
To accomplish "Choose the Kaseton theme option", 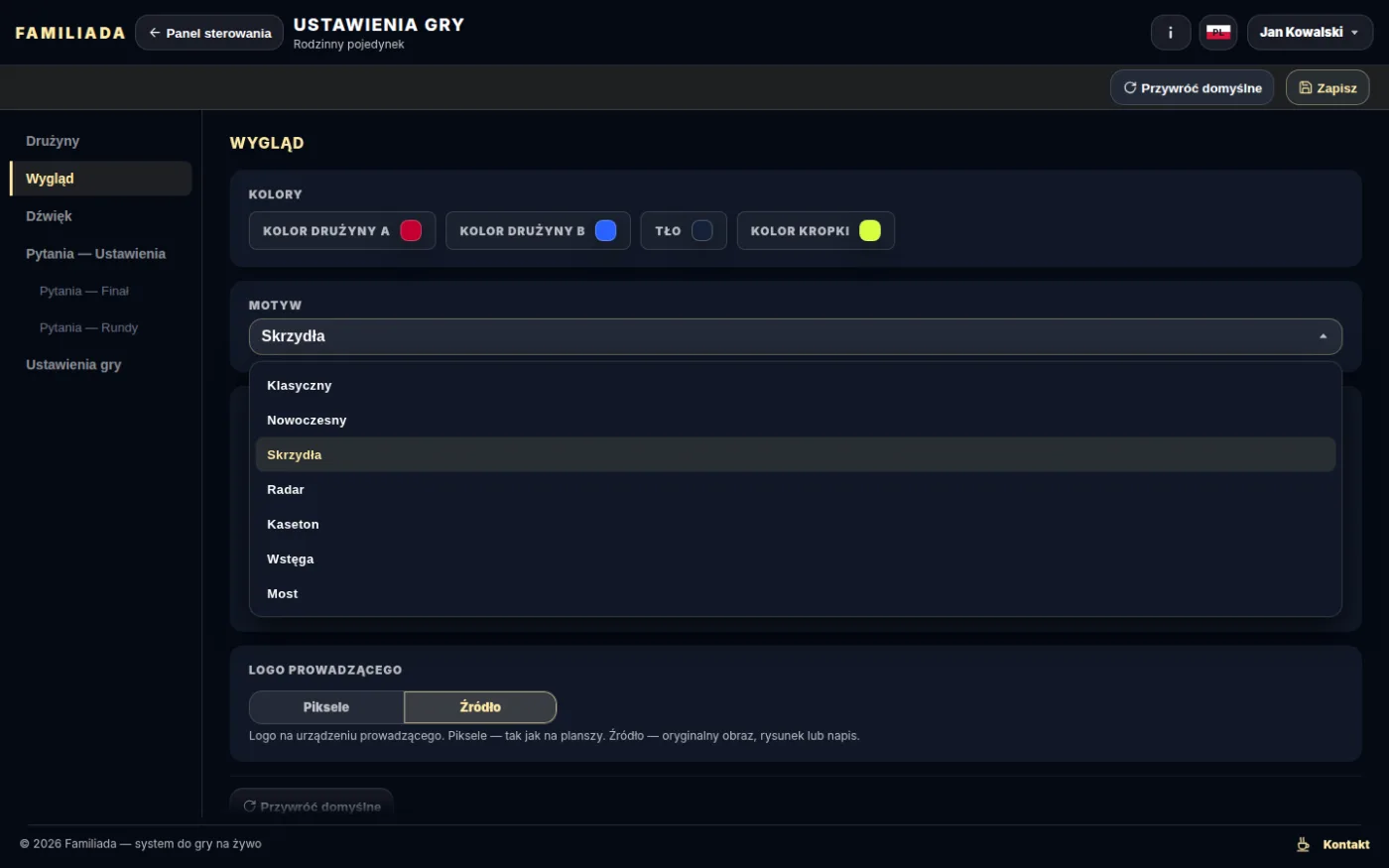I will (x=795, y=524).
